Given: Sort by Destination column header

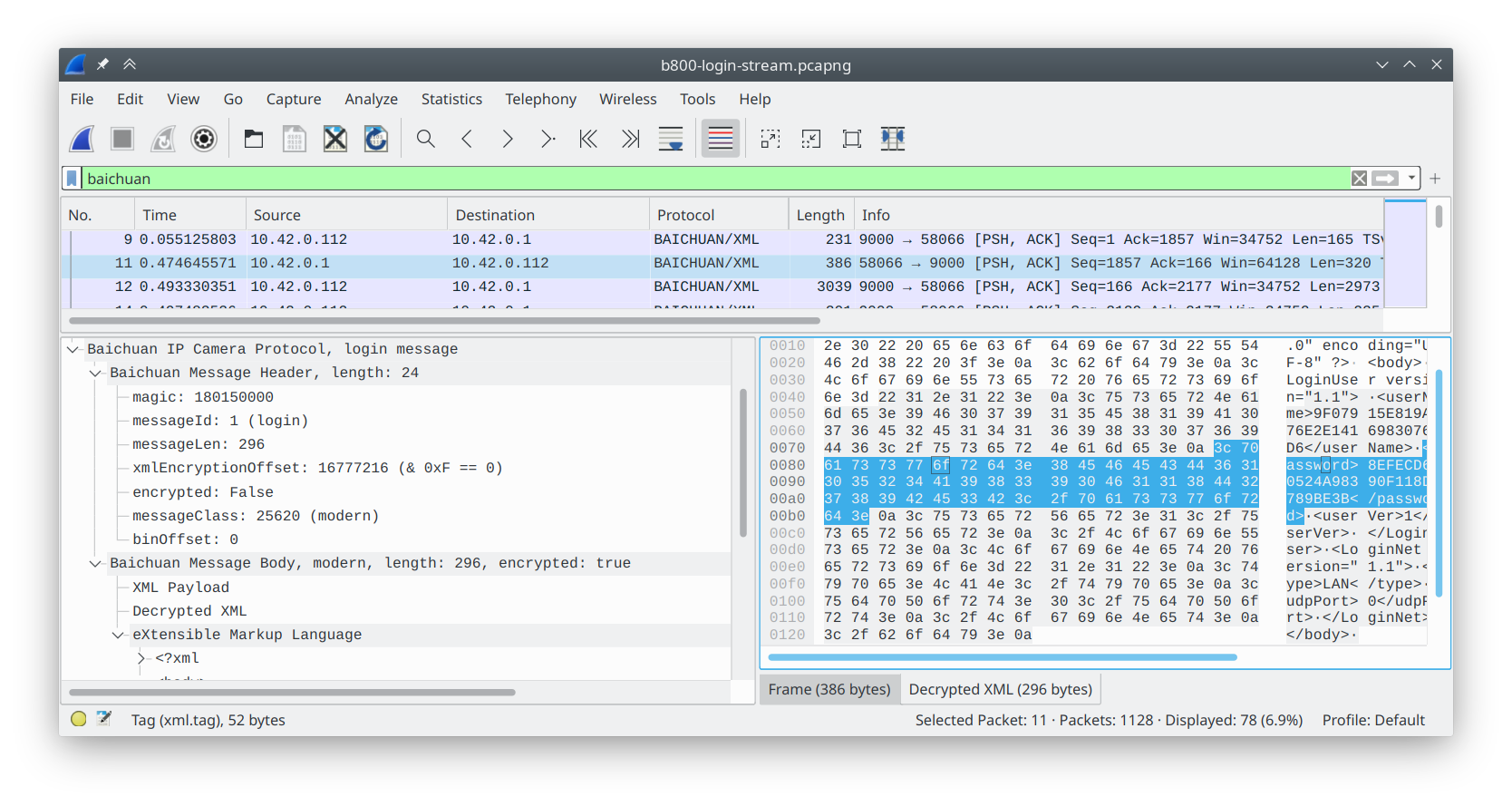Looking at the screenshot, I should coord(548,215).
